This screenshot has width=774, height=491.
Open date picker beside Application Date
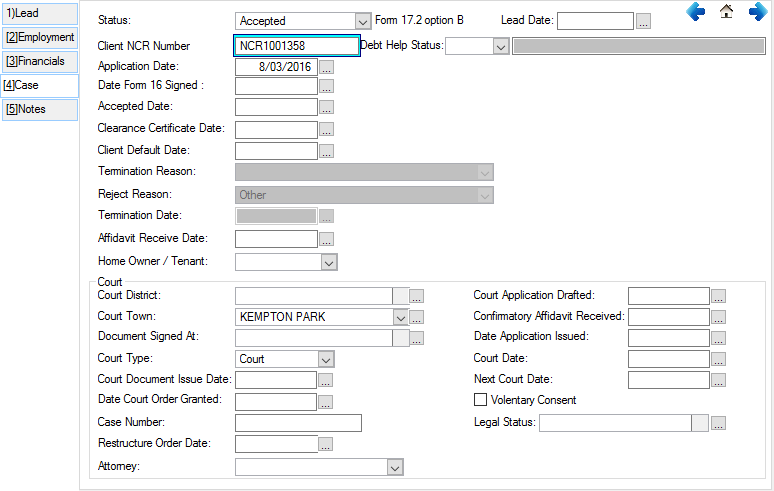(326, 67)
